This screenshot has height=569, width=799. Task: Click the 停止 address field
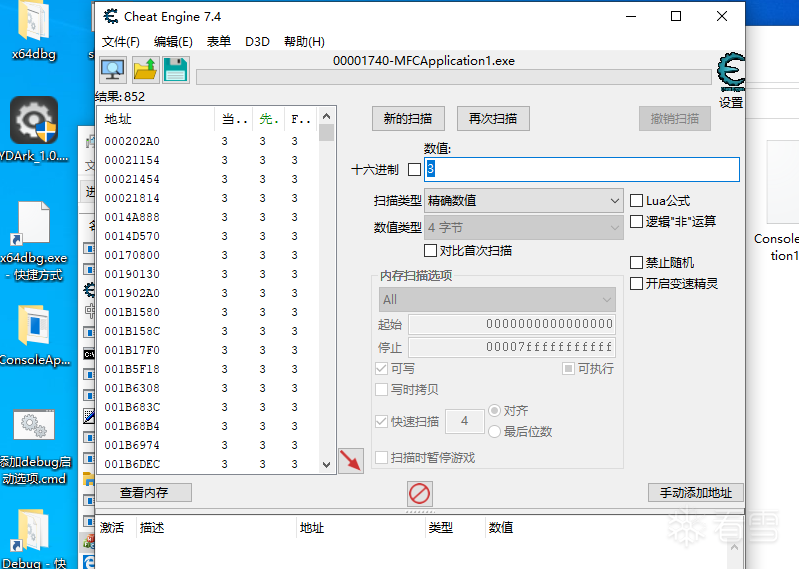tap(512, 347)
